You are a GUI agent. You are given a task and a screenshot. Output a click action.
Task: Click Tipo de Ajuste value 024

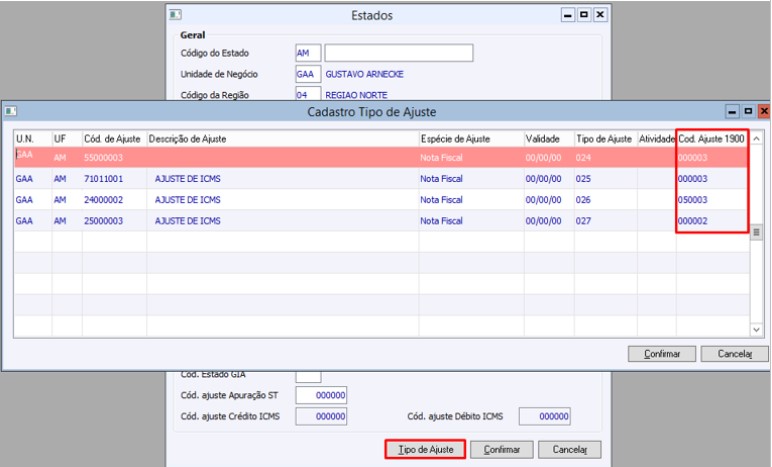[x=583, y=157]
